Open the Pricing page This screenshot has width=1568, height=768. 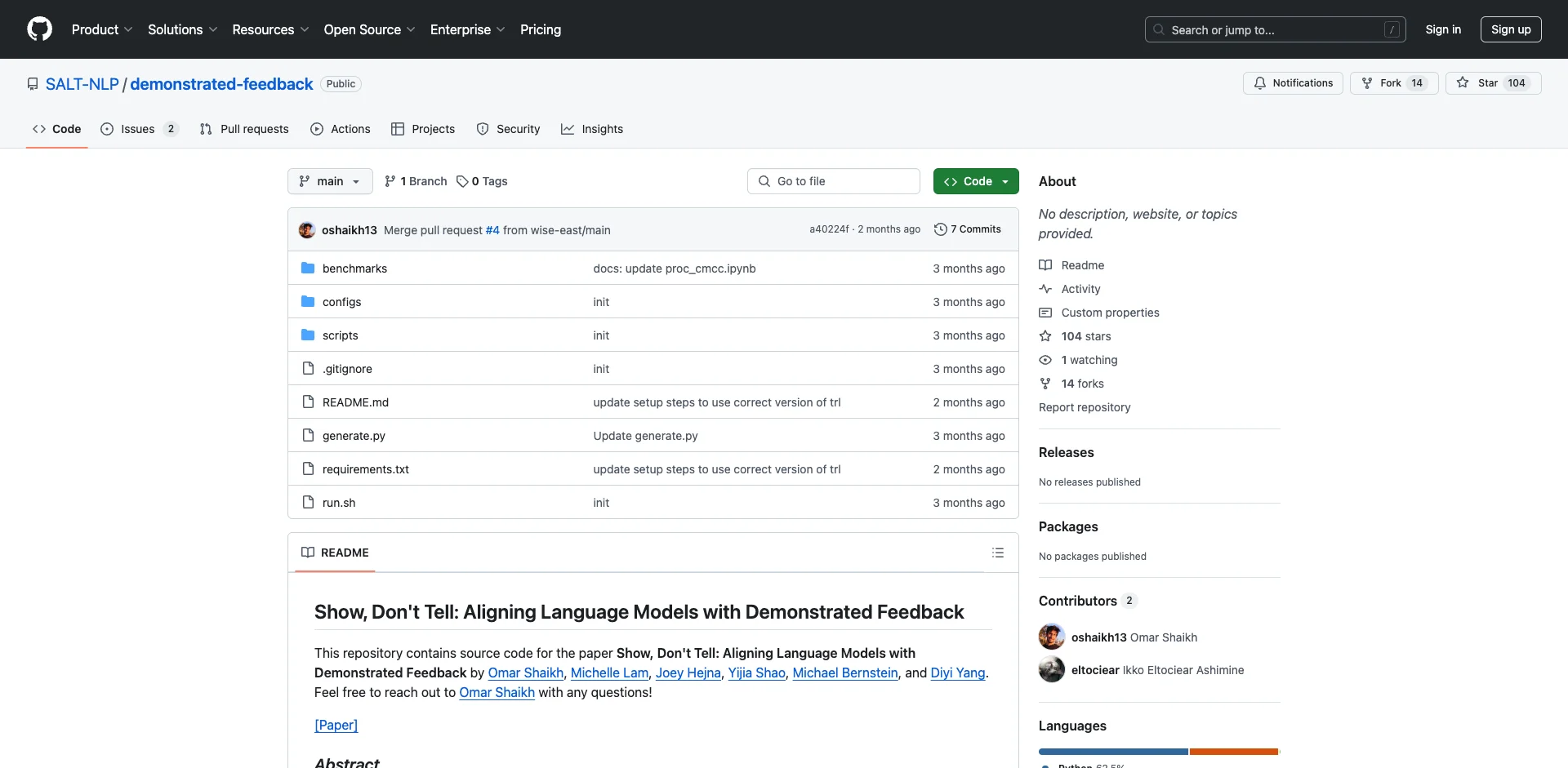[x=541, y=29]
